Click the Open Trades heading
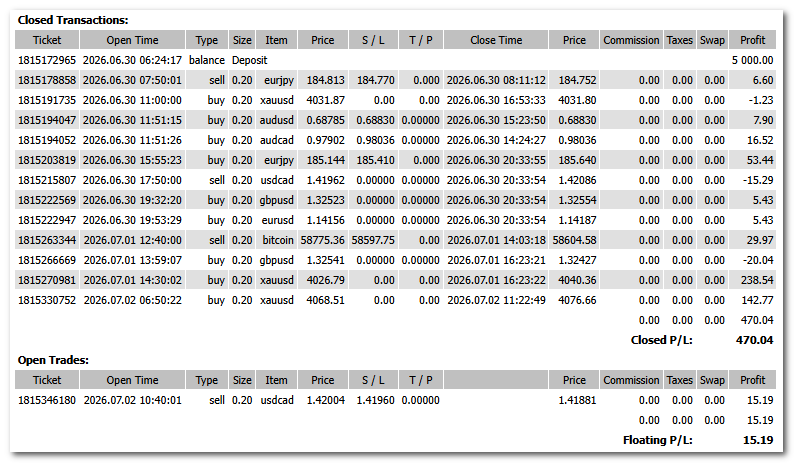This screenshot has width=794, height=463. pyautogui.click(x=53, y=360)
